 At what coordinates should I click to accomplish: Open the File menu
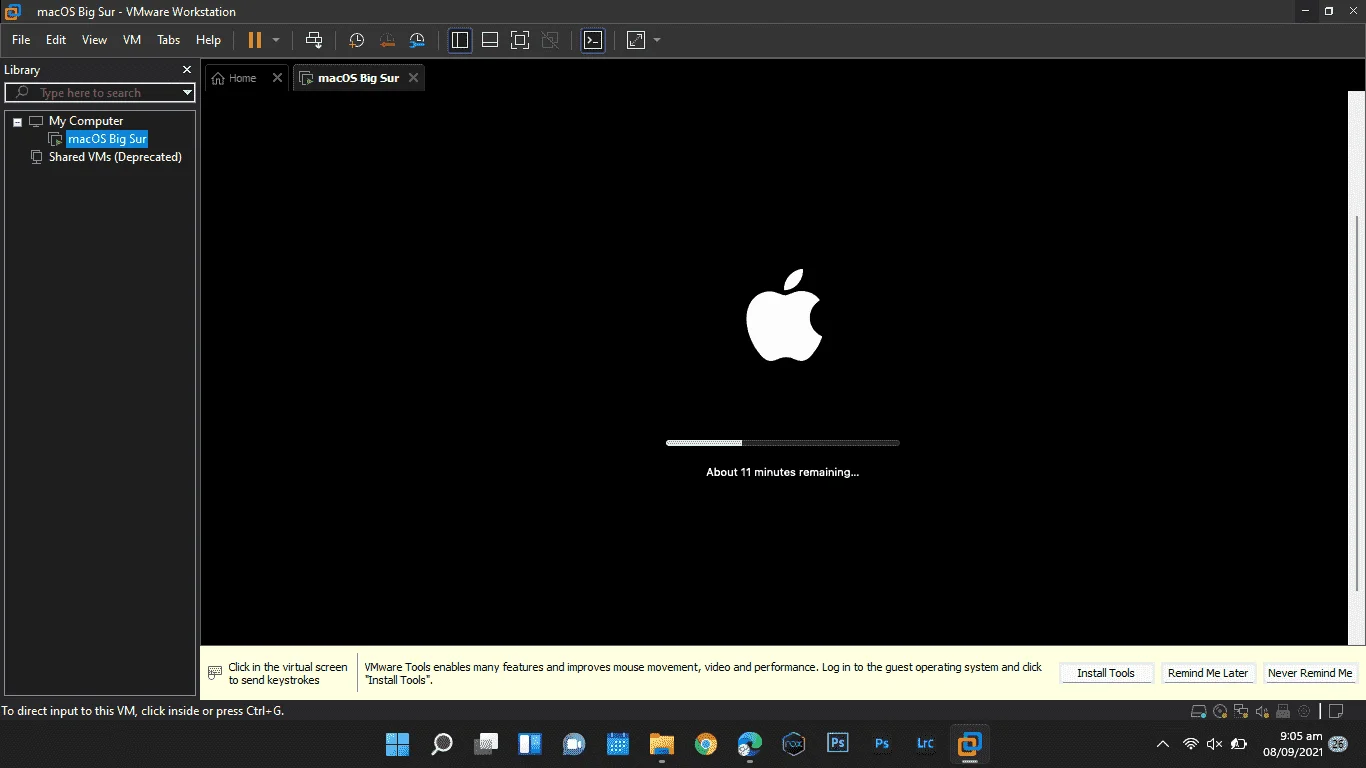point(21,40)
